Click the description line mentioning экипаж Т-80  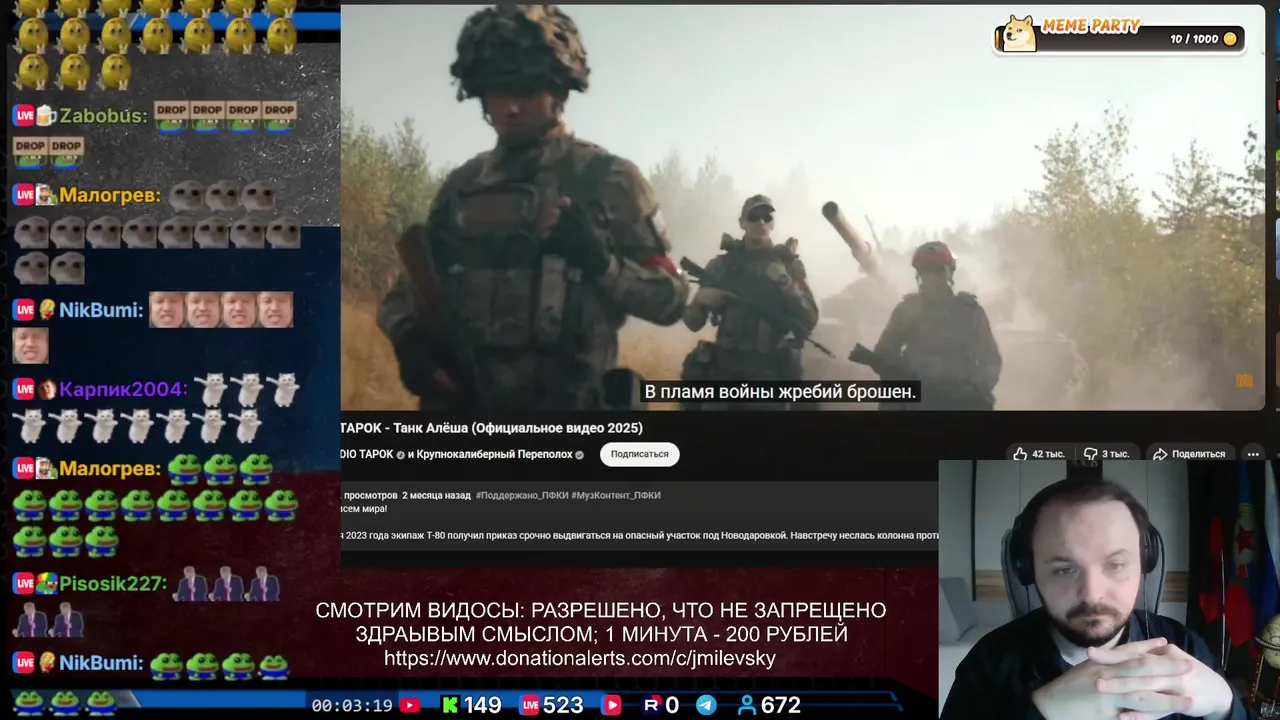click(640, 535)
